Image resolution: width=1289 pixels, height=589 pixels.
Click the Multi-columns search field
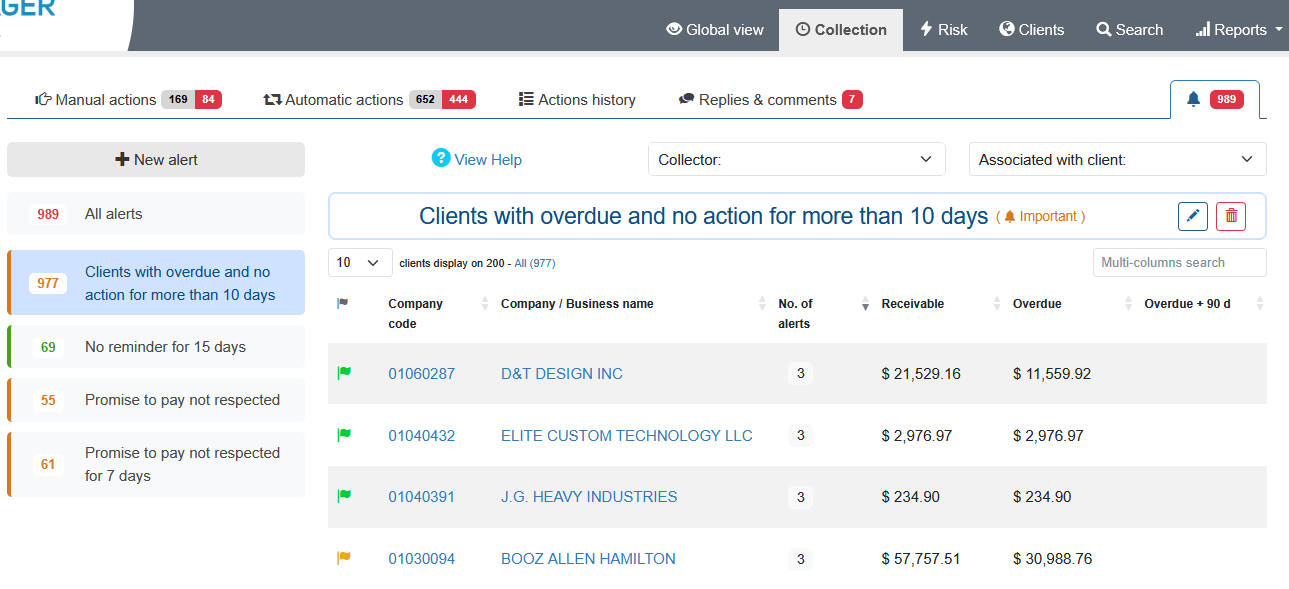click(1178, 262)
